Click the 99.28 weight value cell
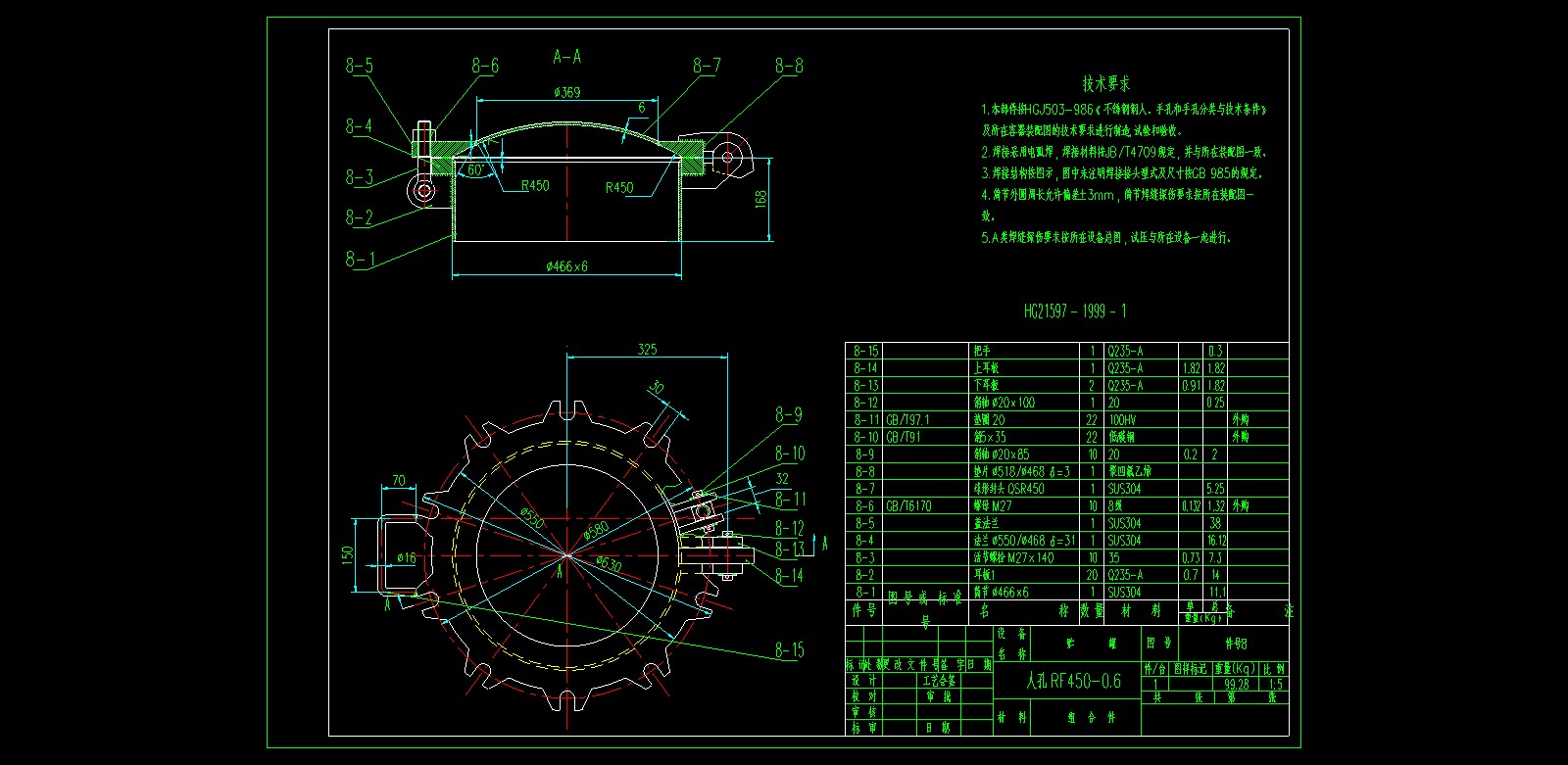 (x=1237, y=685)
